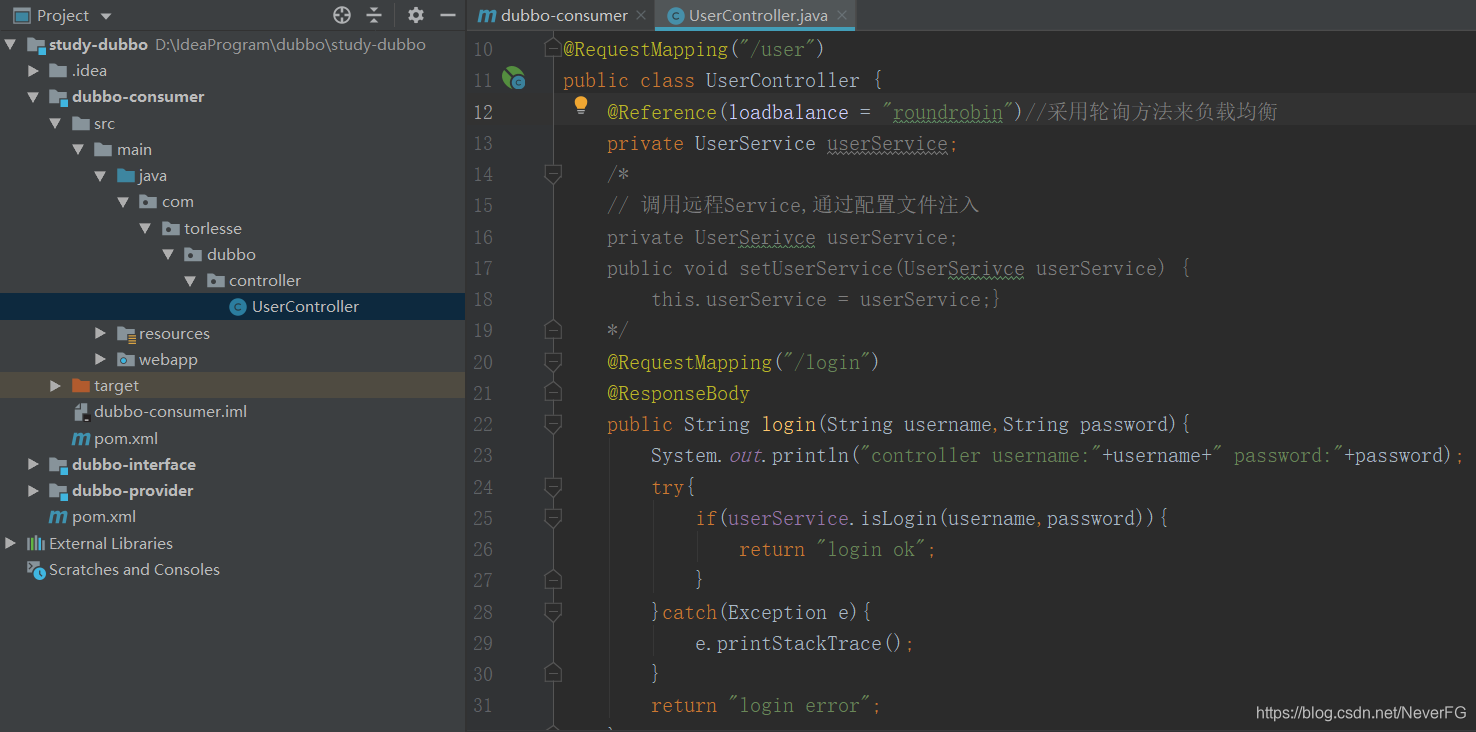Click the blue java source folder icon

coord(126,176)
